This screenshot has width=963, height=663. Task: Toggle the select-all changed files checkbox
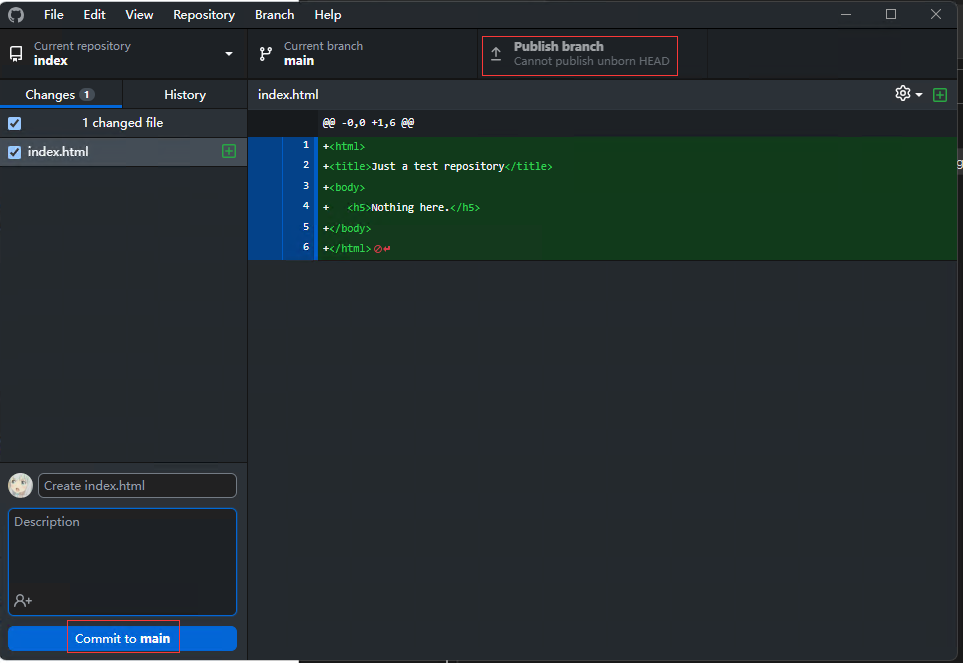coord(15,123)
